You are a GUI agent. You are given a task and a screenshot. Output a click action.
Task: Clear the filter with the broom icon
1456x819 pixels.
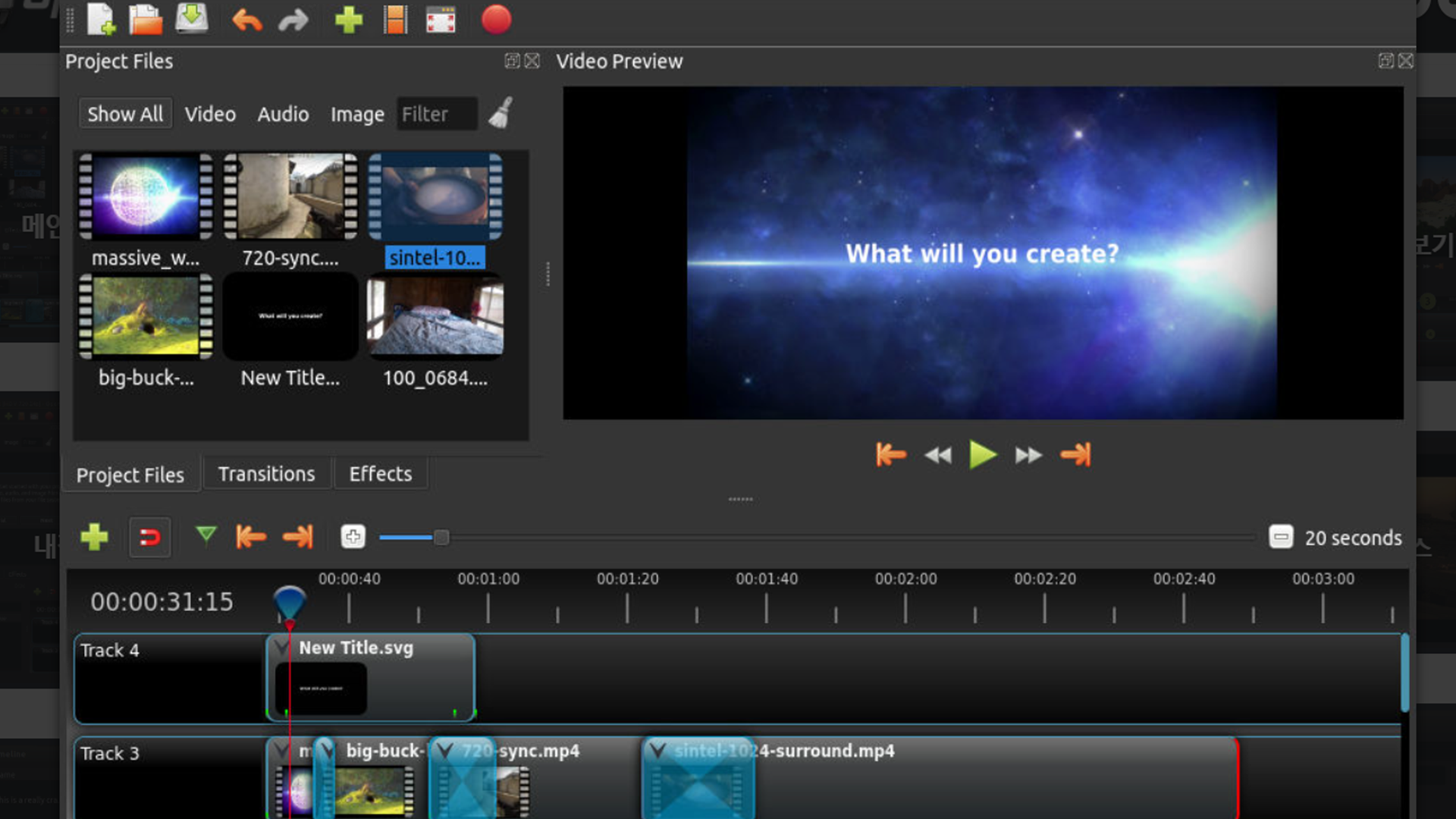tap(500, 114)
